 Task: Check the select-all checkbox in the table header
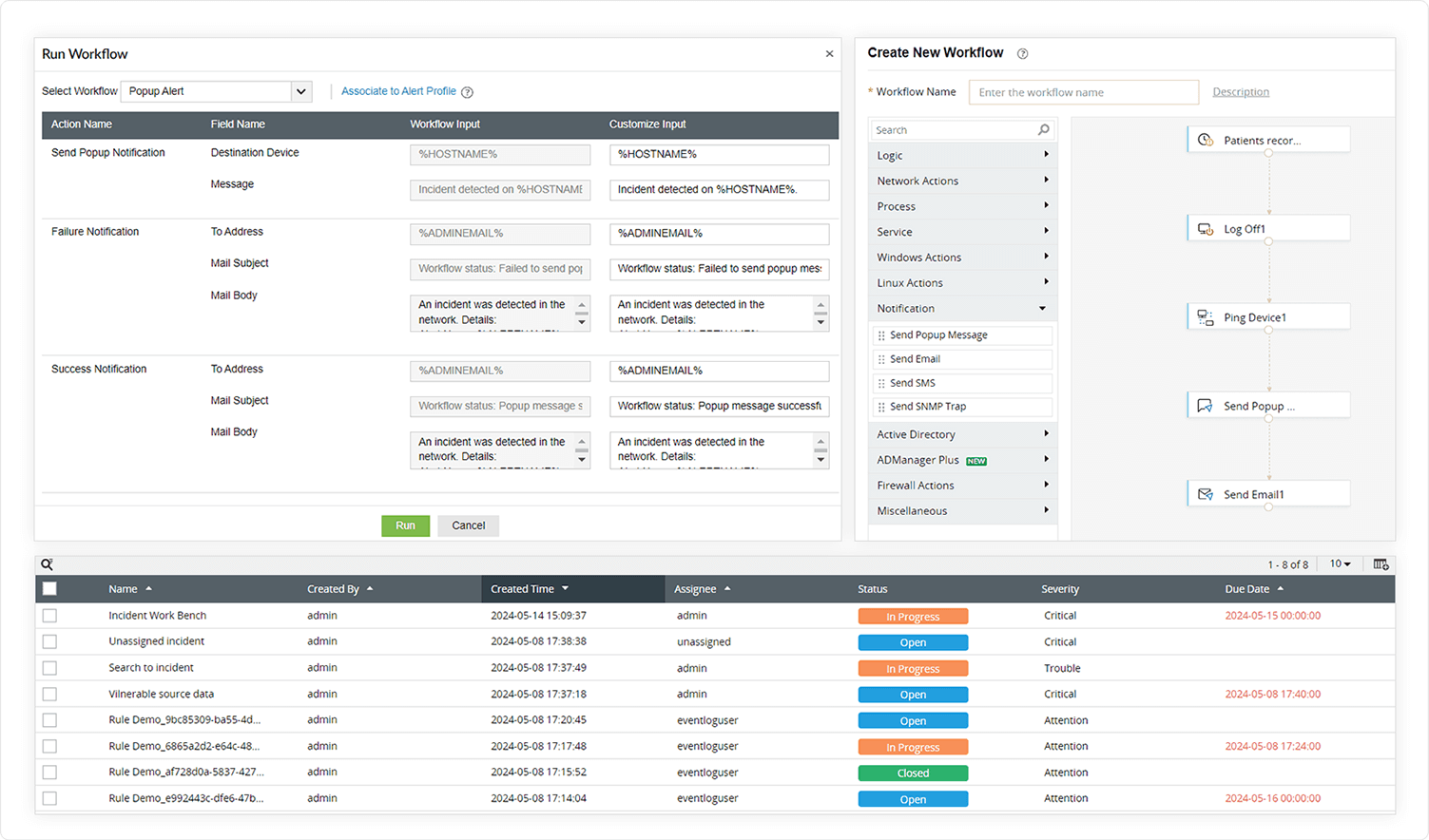point(49,588)
